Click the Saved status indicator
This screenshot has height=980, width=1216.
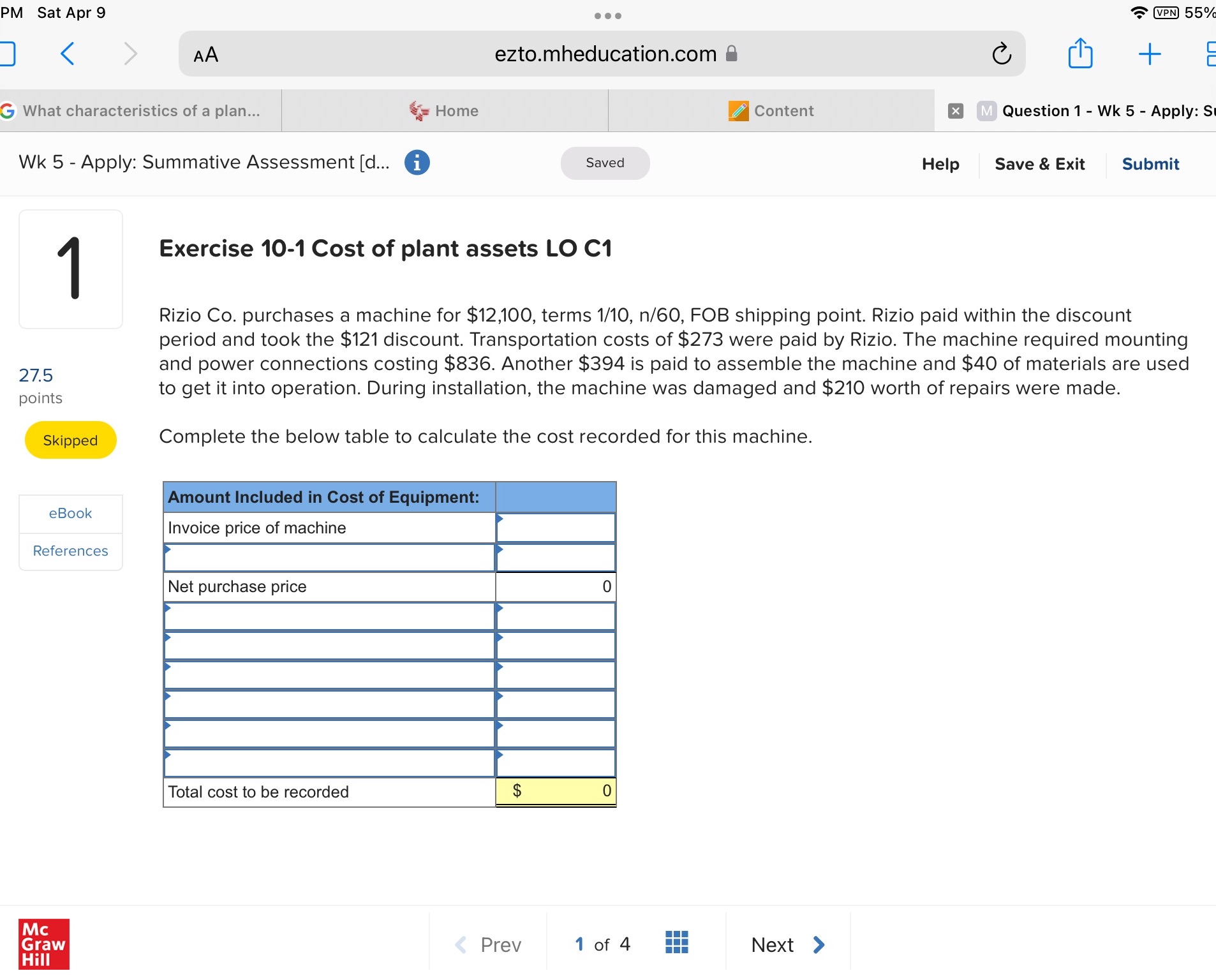(x=605, y=163)
